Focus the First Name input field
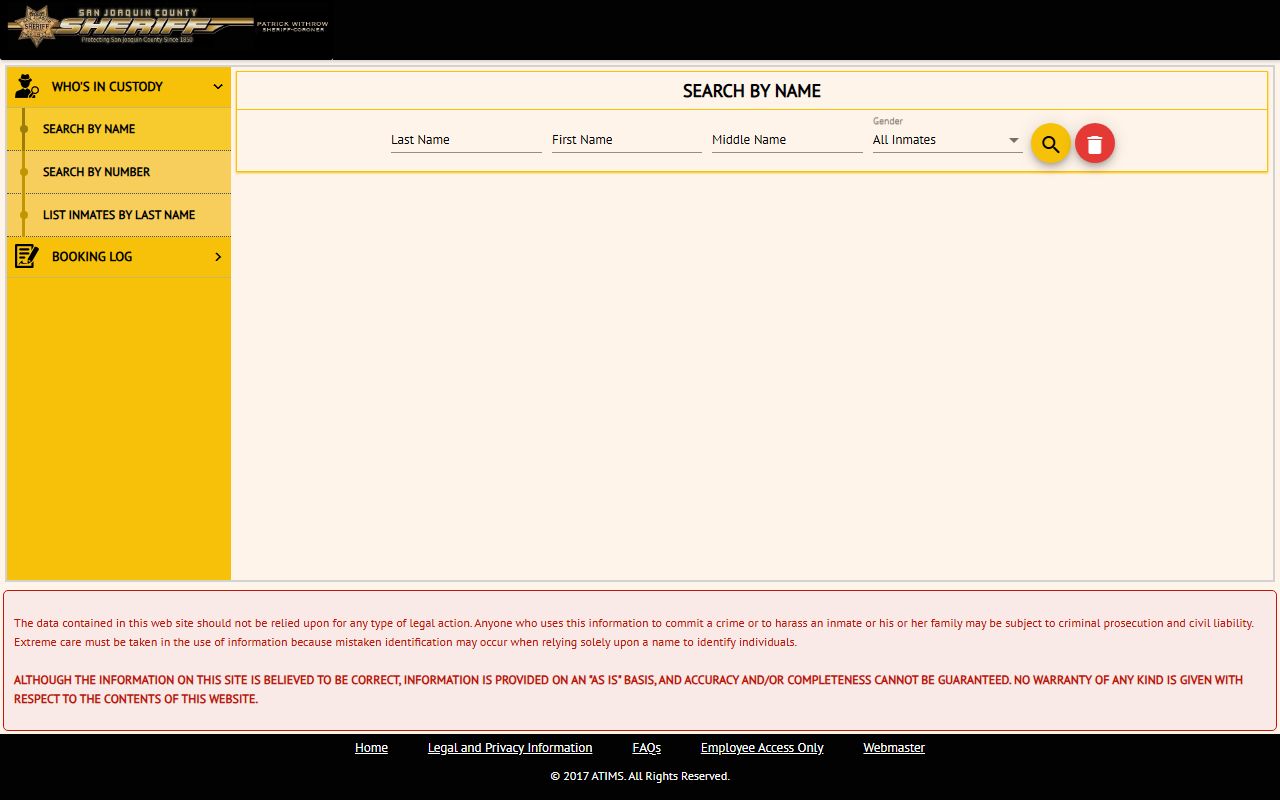This screenshot has width=1280, height=800. click(627, 140)
